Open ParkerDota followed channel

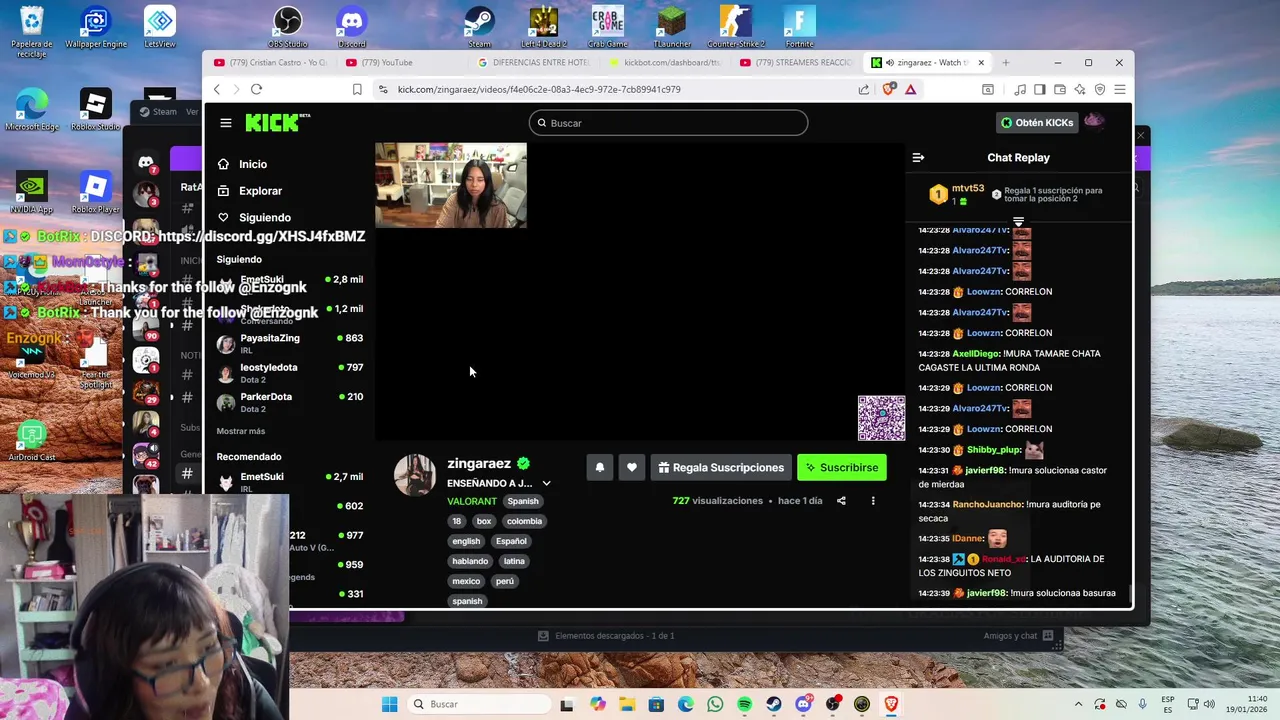coord(290,402)
